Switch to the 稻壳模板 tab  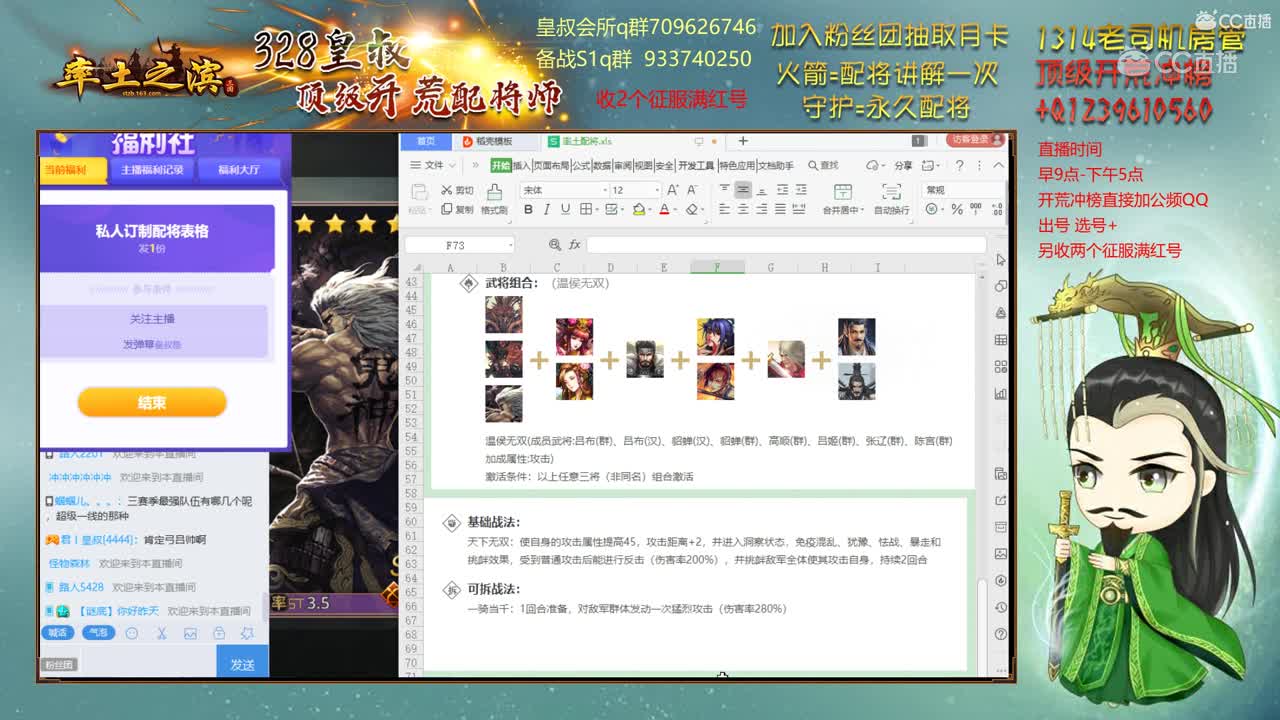click(x=495, y=141)
